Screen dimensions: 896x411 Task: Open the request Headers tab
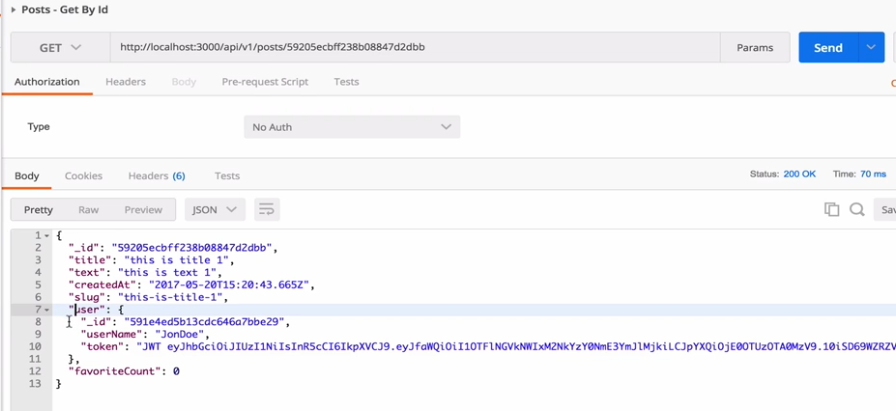click(x=125, y=82)
